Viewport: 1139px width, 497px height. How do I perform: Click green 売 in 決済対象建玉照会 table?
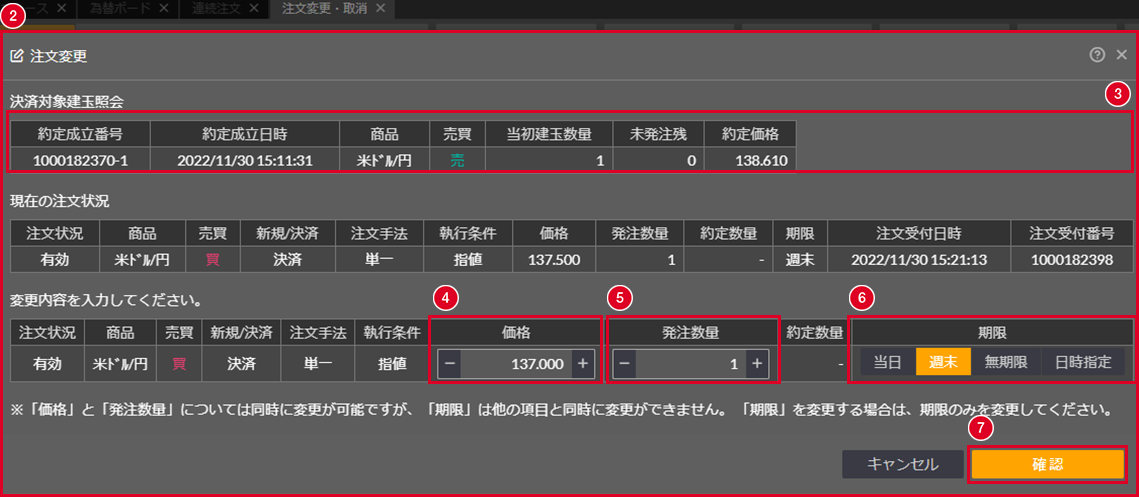click(457, 161)
